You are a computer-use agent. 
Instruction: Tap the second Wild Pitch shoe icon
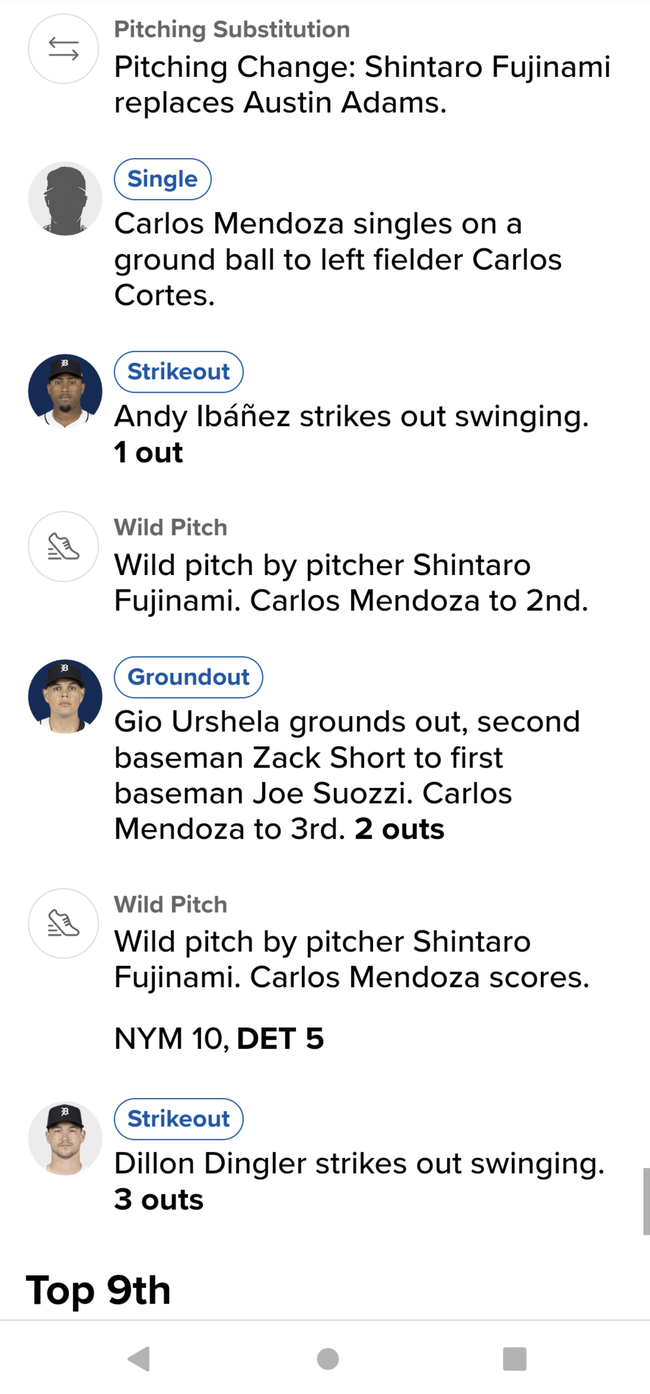tap(64, 924)
